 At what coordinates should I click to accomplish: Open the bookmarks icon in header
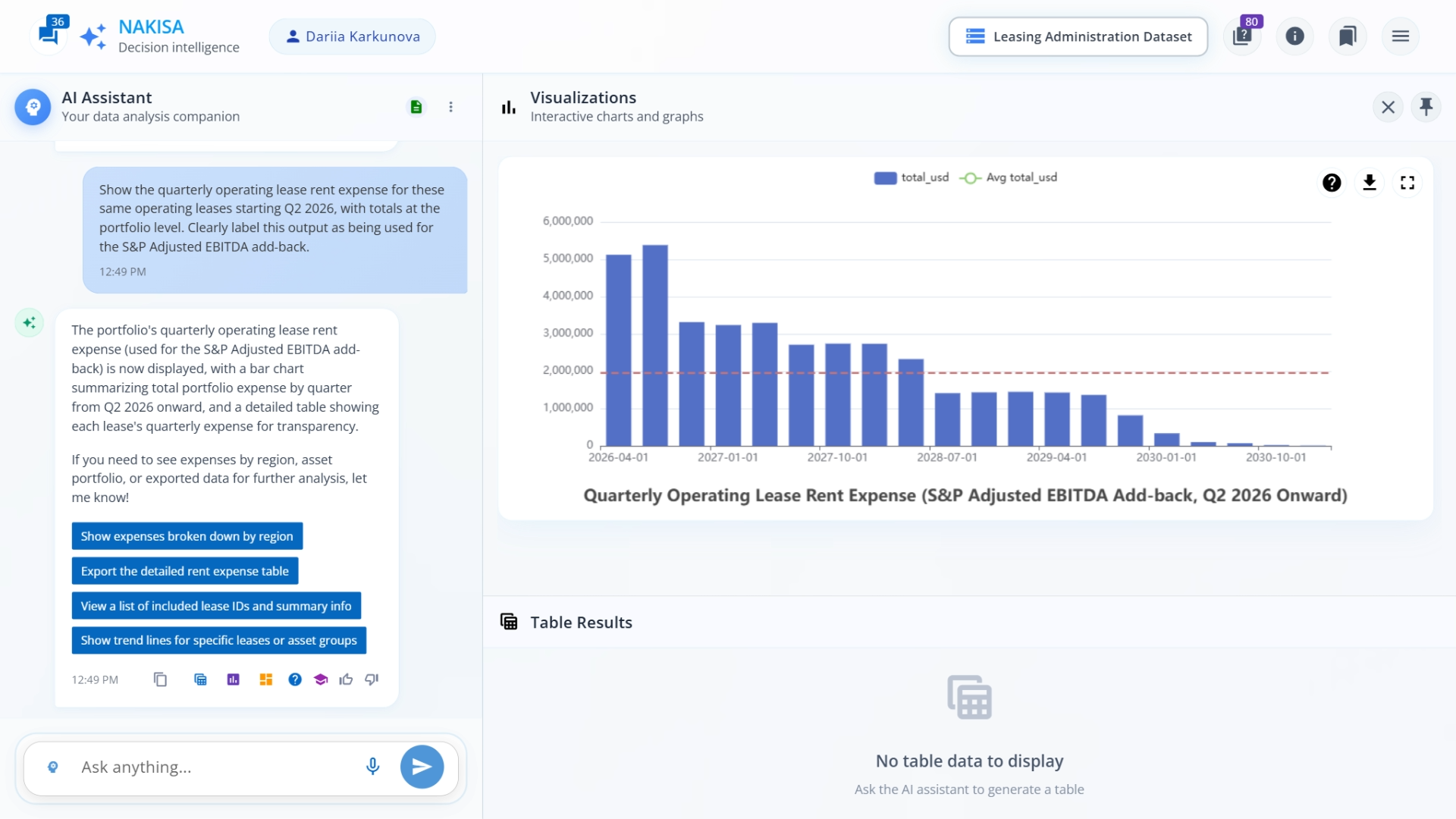point(1348,36)
